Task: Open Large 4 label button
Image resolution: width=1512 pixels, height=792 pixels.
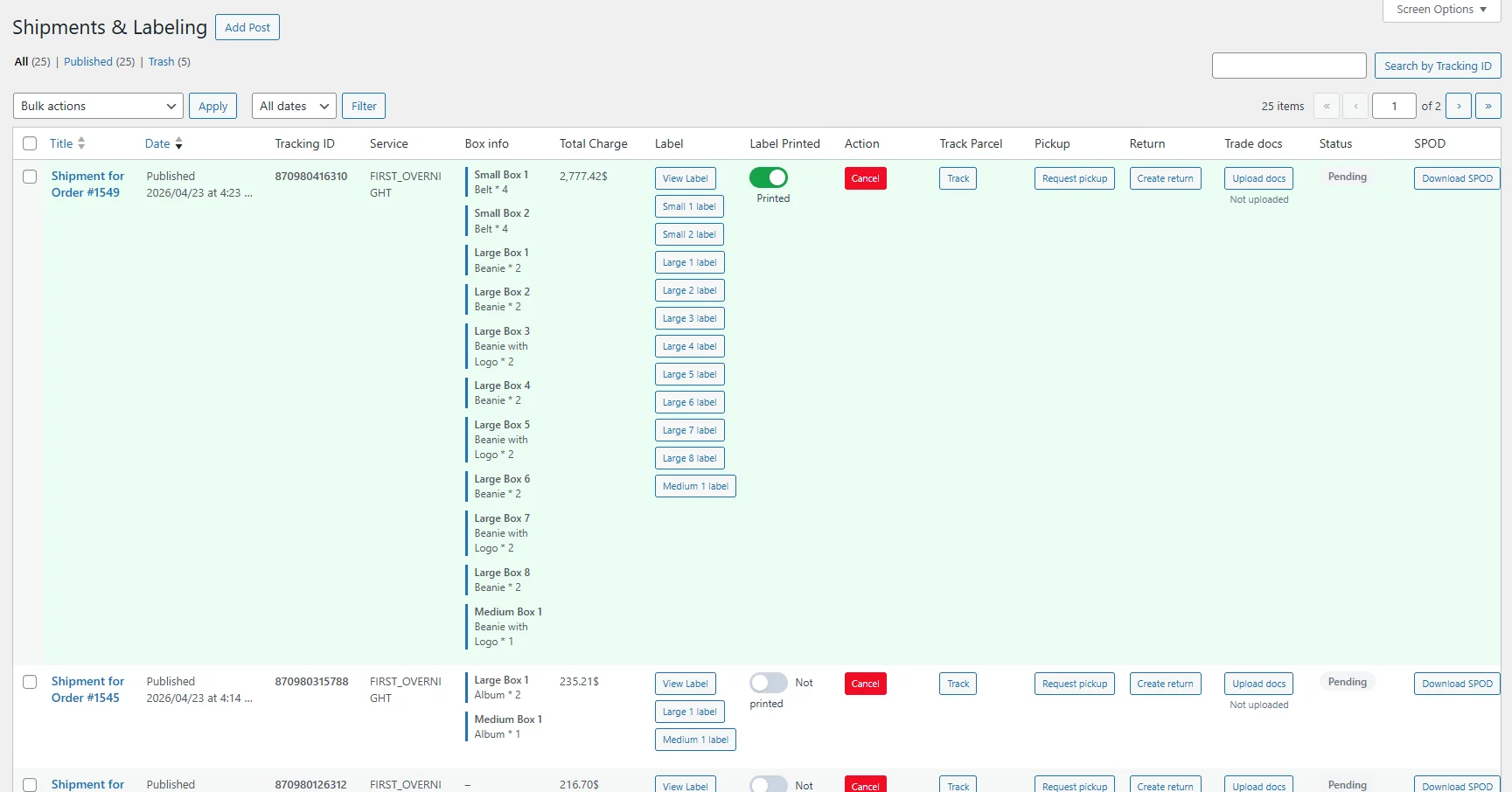Action: point(690,346)
